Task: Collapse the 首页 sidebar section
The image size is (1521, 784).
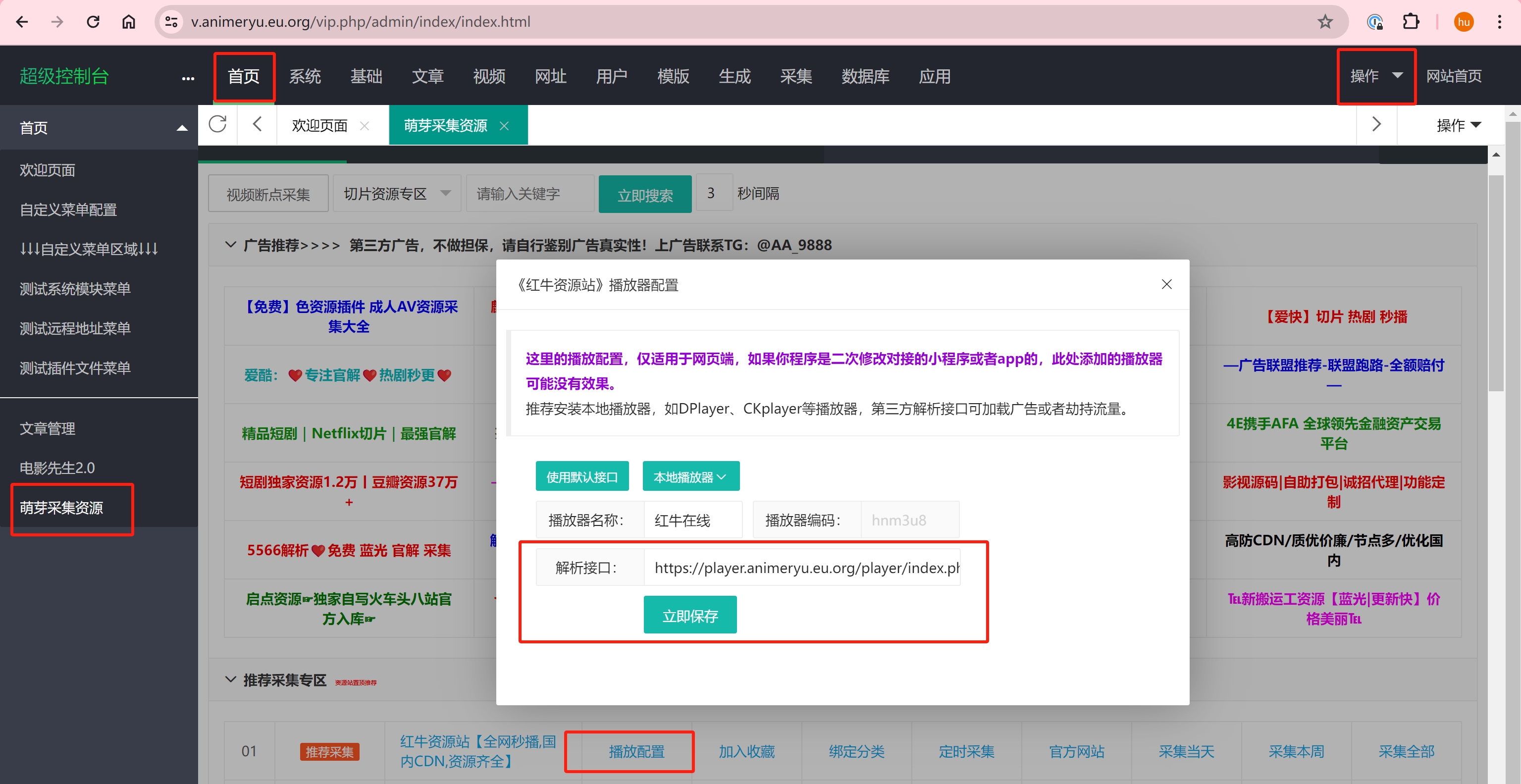Action: (182, 128)
